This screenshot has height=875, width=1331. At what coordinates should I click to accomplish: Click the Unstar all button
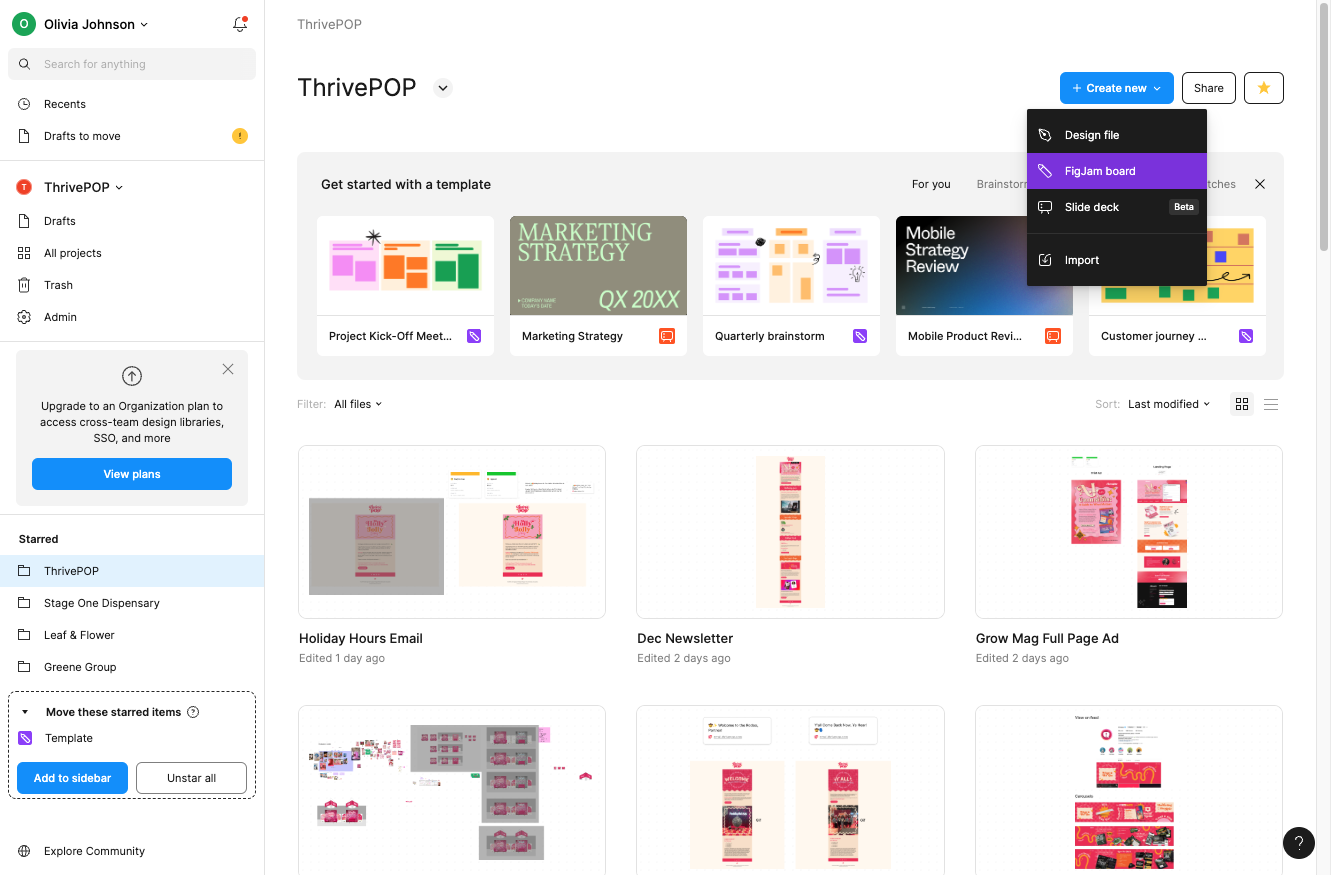[x=191, y=778]
